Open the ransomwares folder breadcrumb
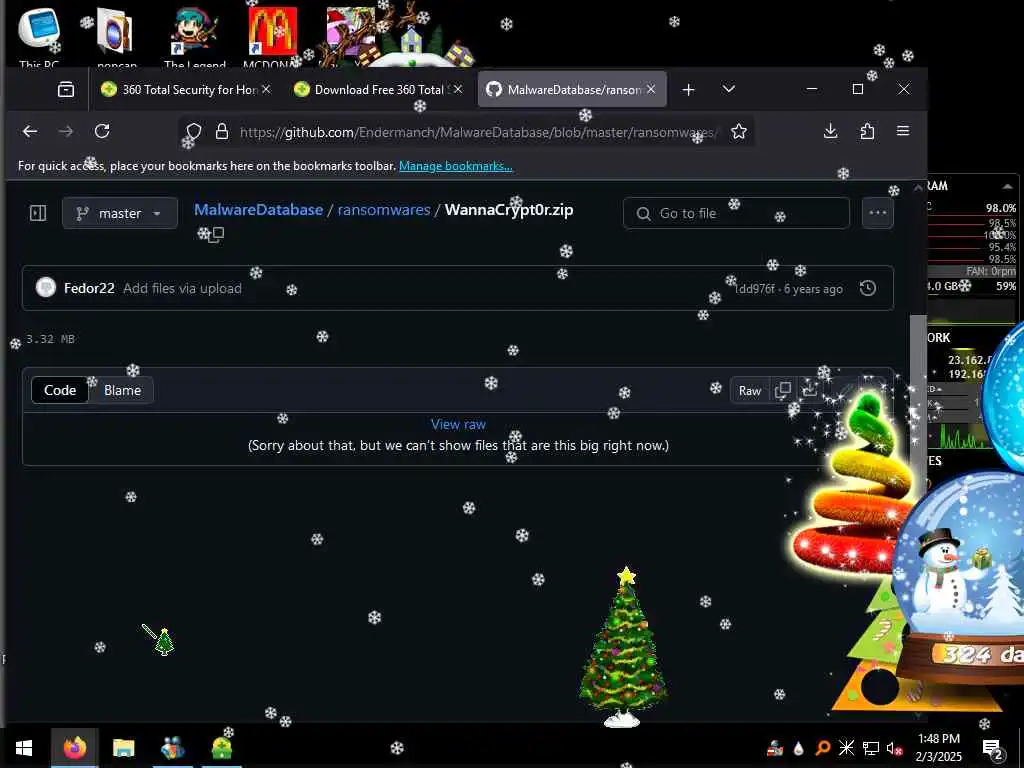 click(x=384, y=210)
